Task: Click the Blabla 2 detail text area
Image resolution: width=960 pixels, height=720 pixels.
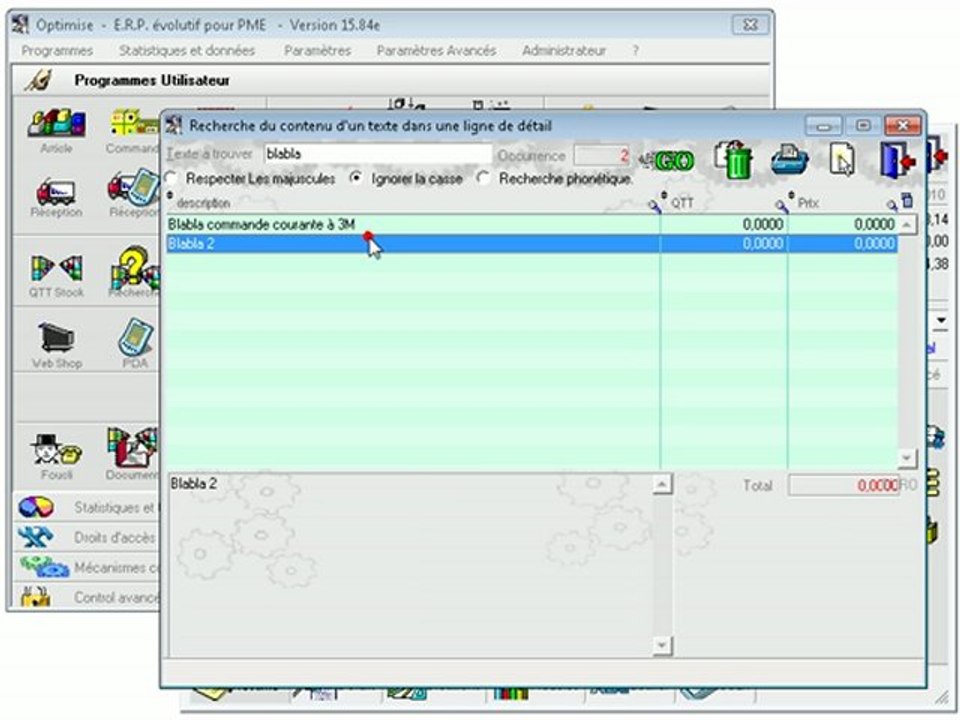Action: coord(410,564)
